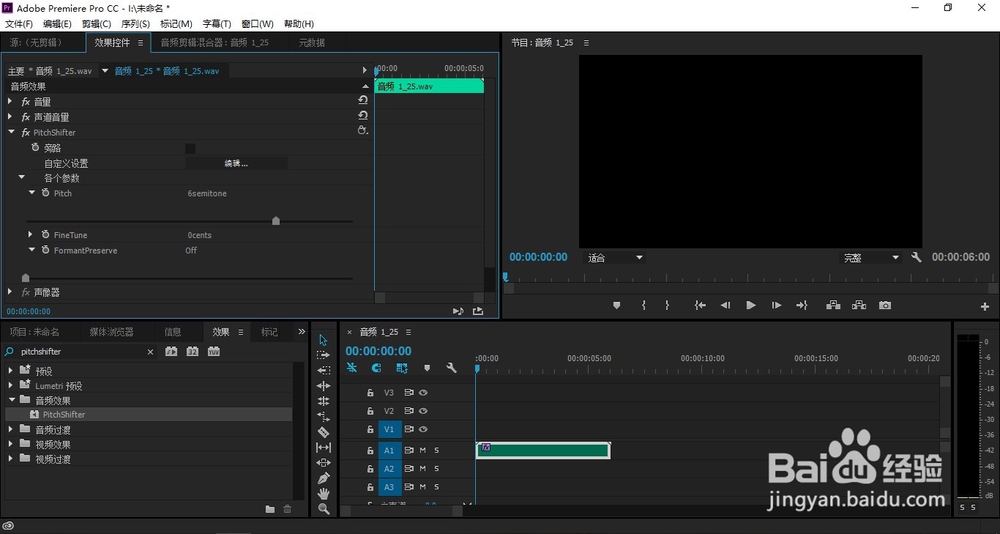1000x534 pixels.
Task: Toggle Pitch animation stopwatch
Action: [45, 193]
